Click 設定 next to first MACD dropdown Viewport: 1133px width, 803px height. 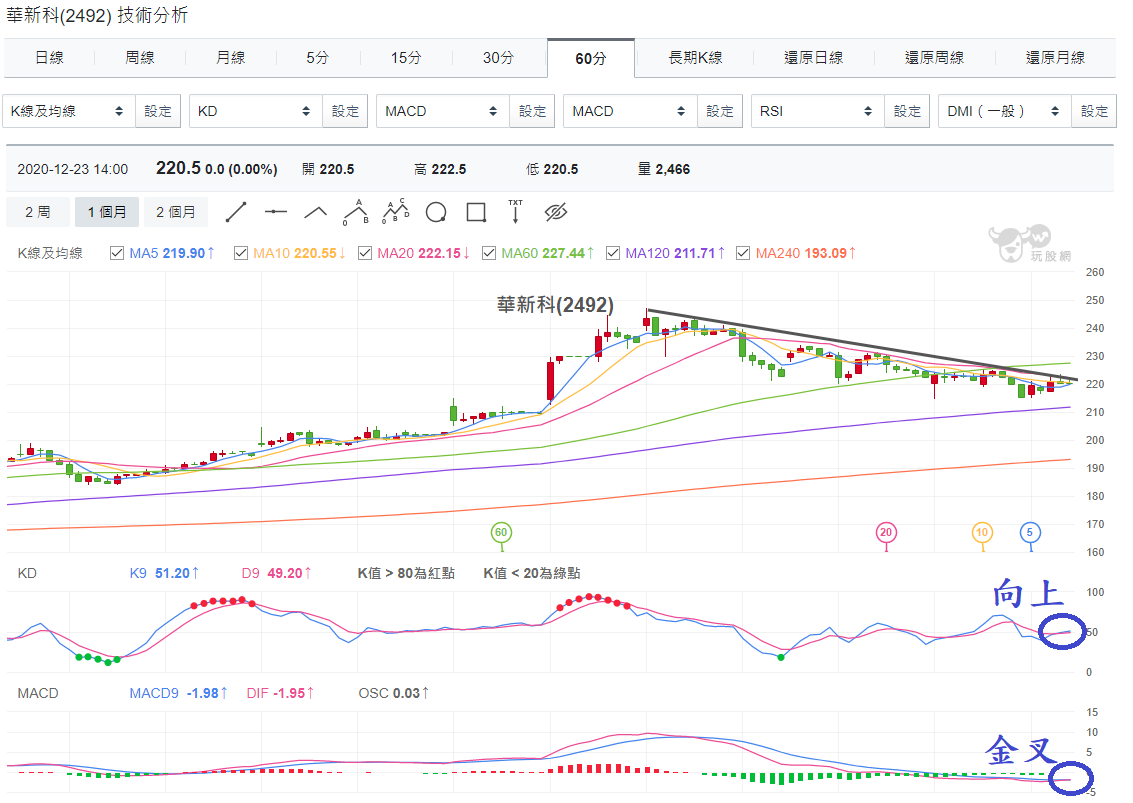[533, 111]
